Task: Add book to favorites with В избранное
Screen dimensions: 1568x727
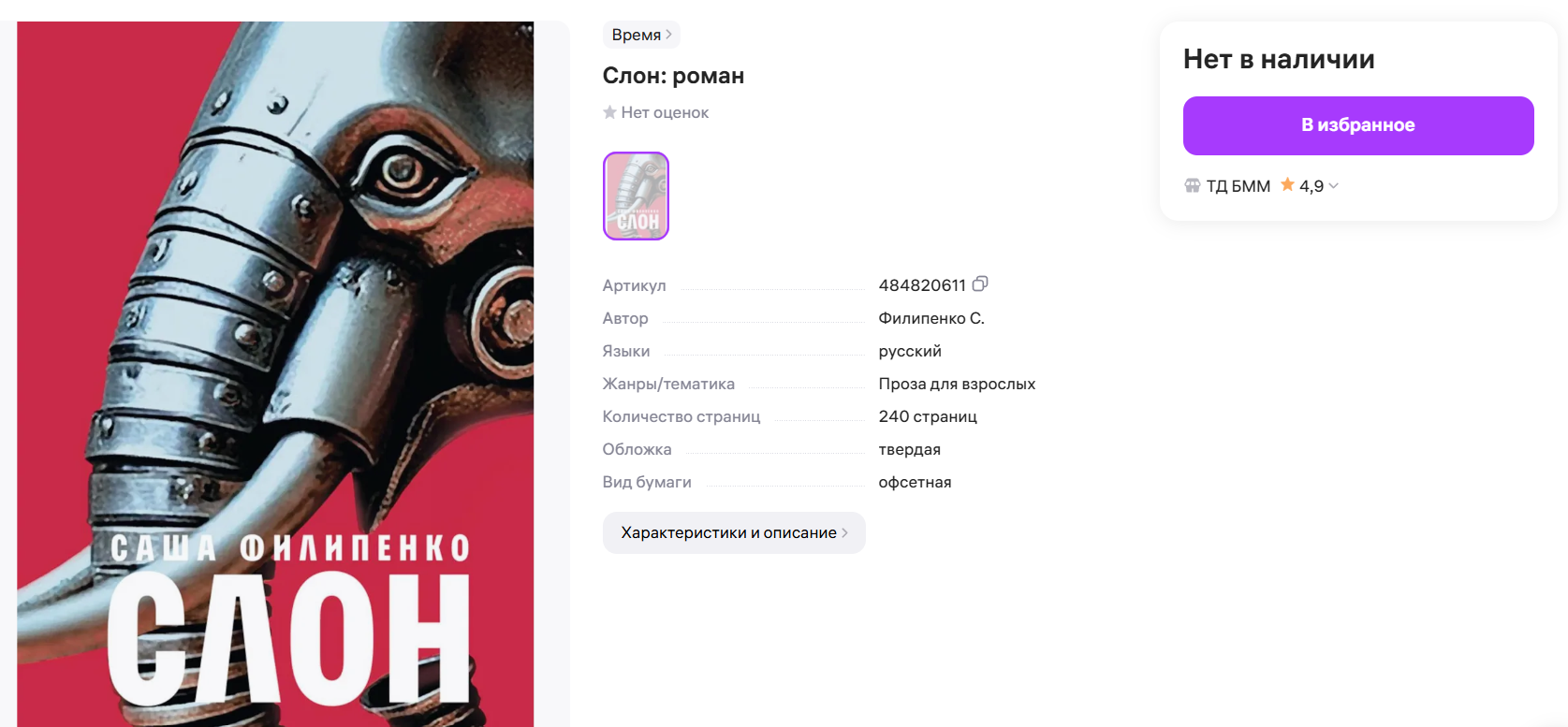Action: coord(1358,125)
